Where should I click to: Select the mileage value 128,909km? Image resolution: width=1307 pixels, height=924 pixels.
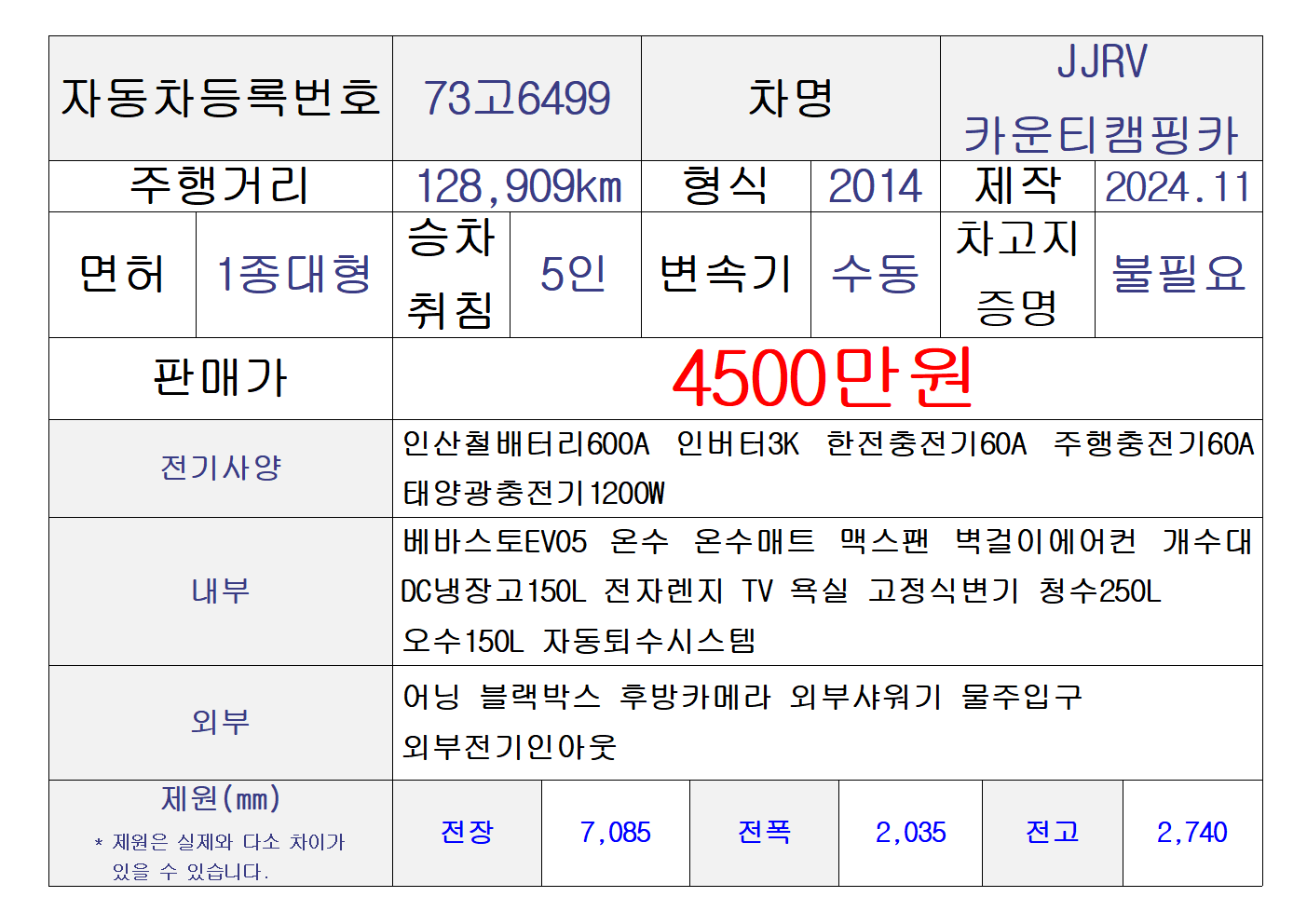click(x=517, y=186)
